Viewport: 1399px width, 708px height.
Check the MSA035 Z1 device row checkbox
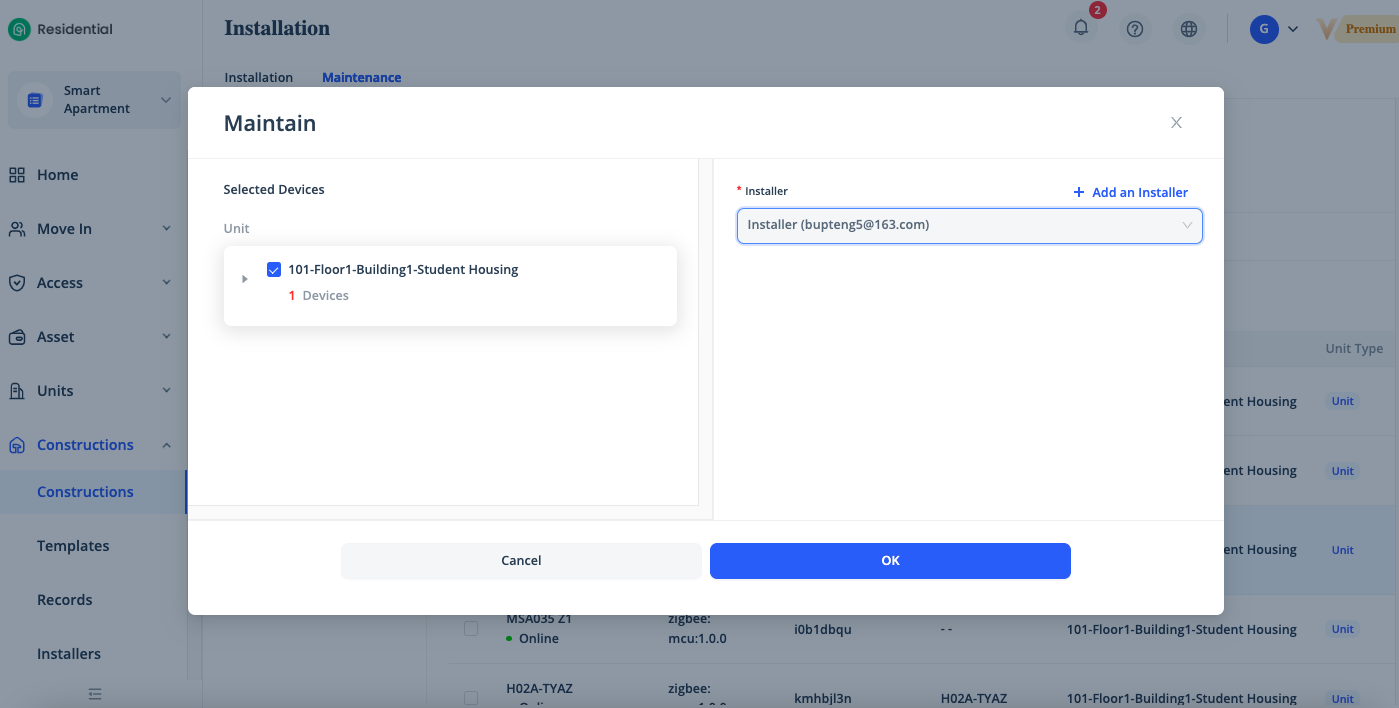pos(471,629)
